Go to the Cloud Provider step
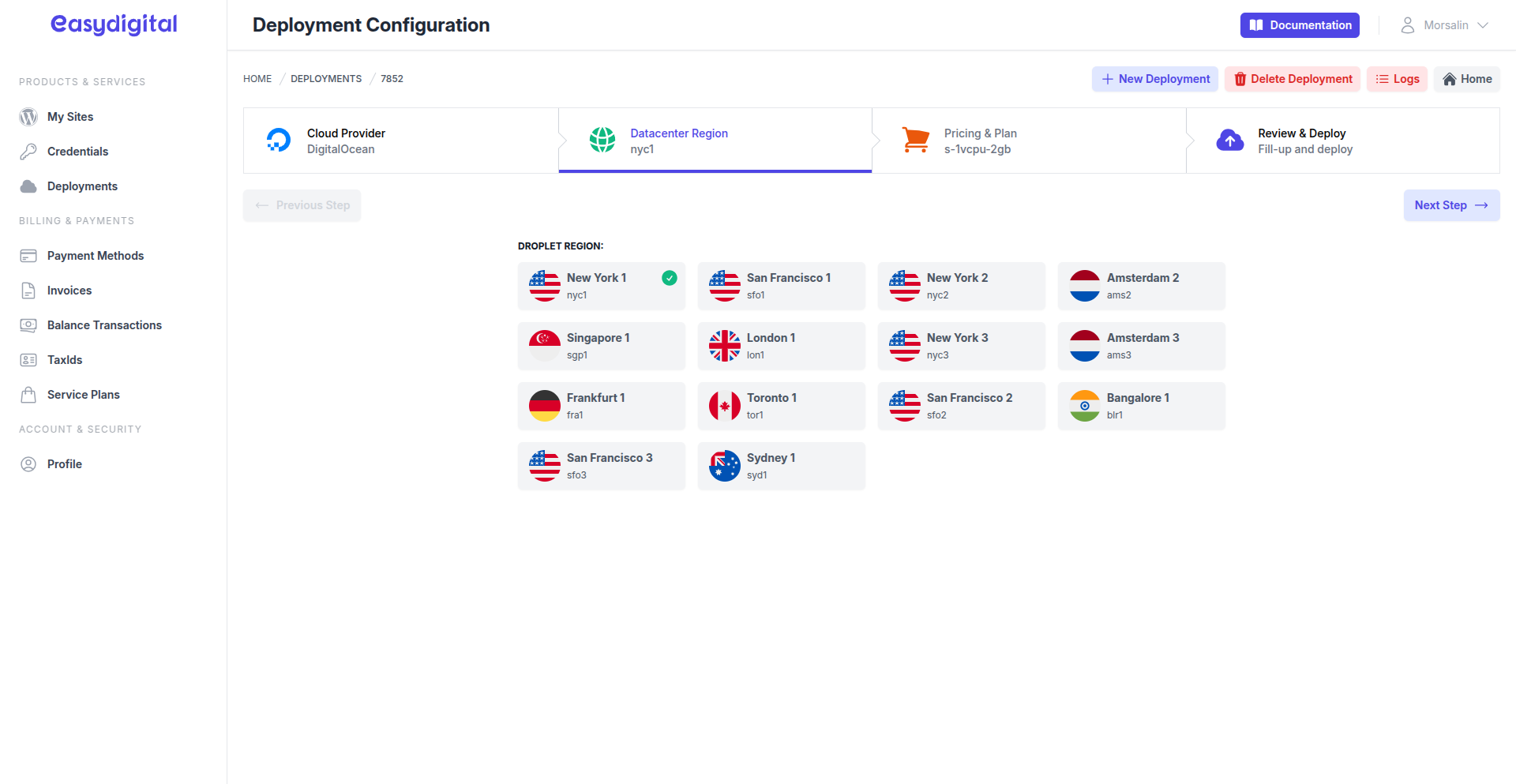This screenshot has width=1516, height=784. (400, 141)
